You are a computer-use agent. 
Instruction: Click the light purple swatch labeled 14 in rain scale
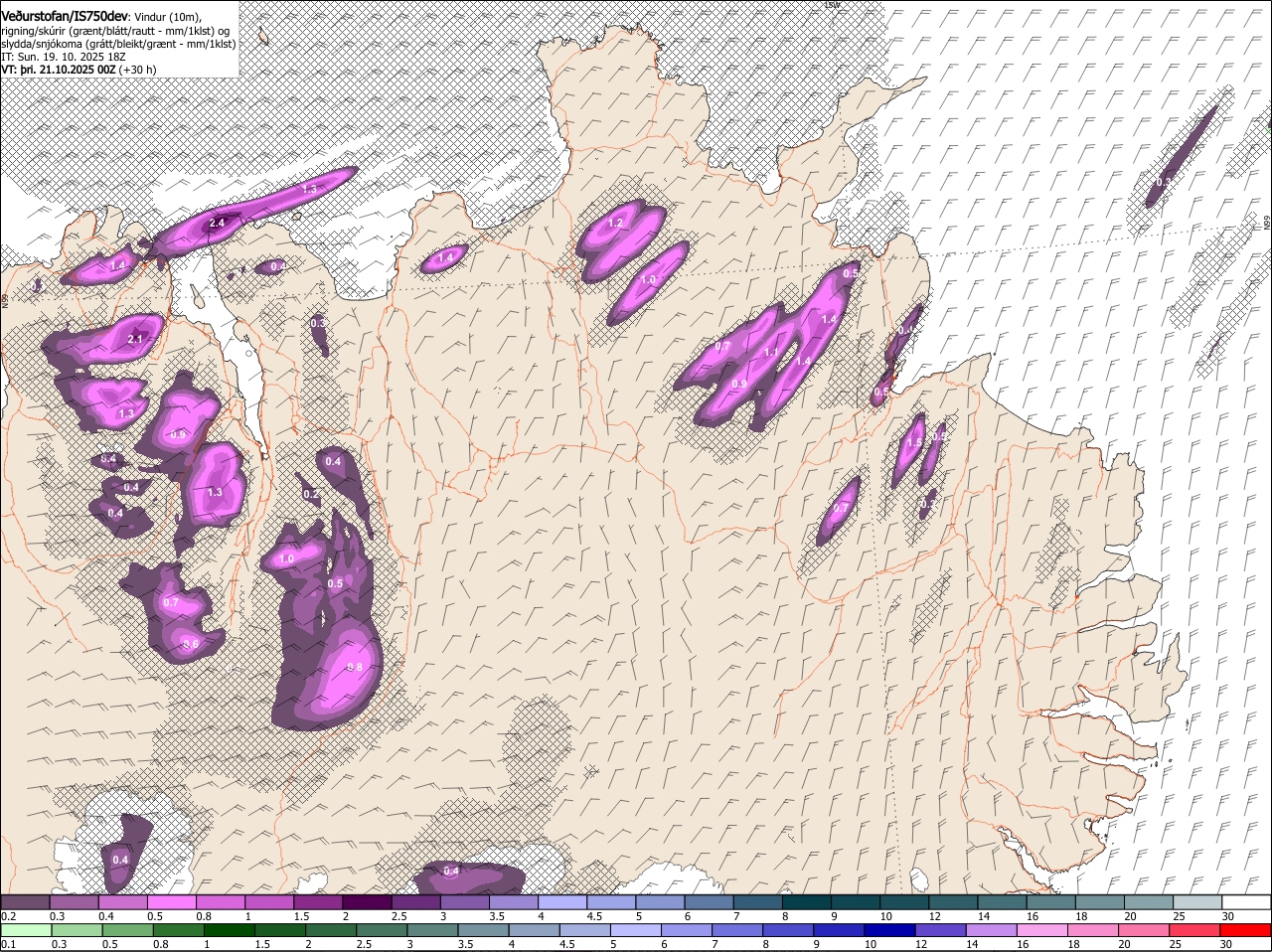pos(992,930)
